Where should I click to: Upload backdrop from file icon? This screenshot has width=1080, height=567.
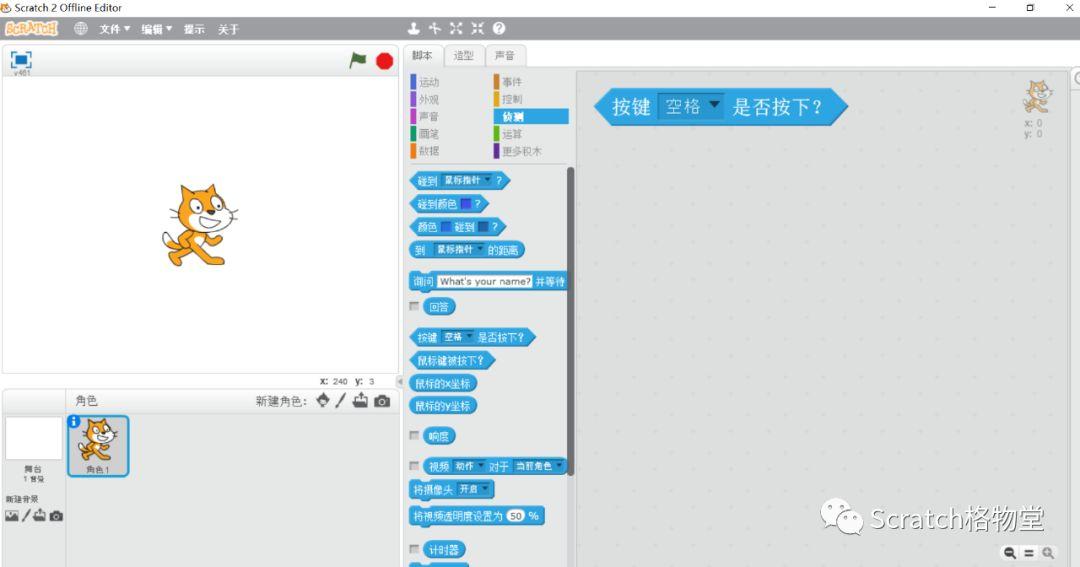click(x=40, y=515)
